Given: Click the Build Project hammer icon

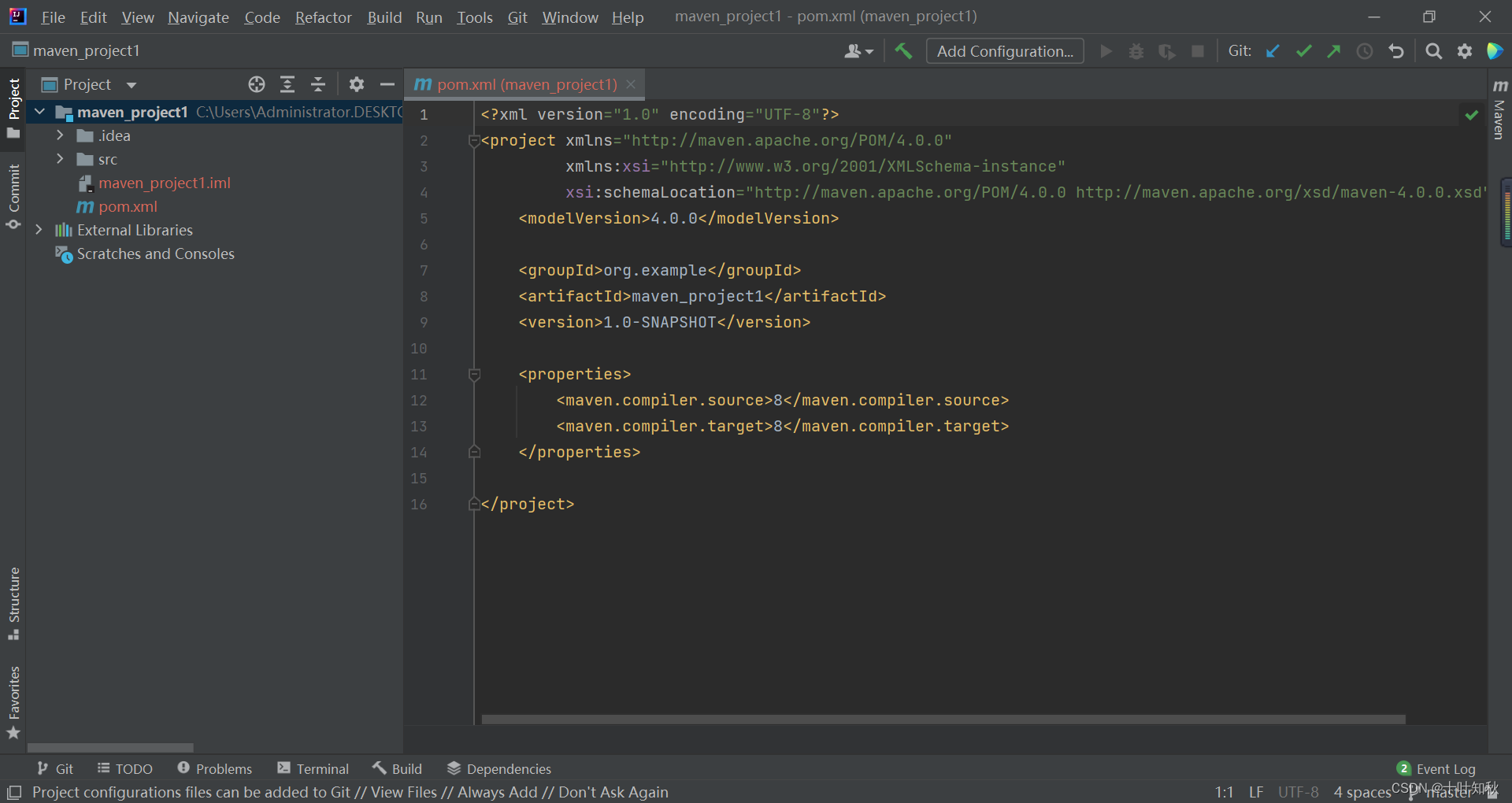Looking at the screenshot, I should pyautogui.click(x=903, y=51).
